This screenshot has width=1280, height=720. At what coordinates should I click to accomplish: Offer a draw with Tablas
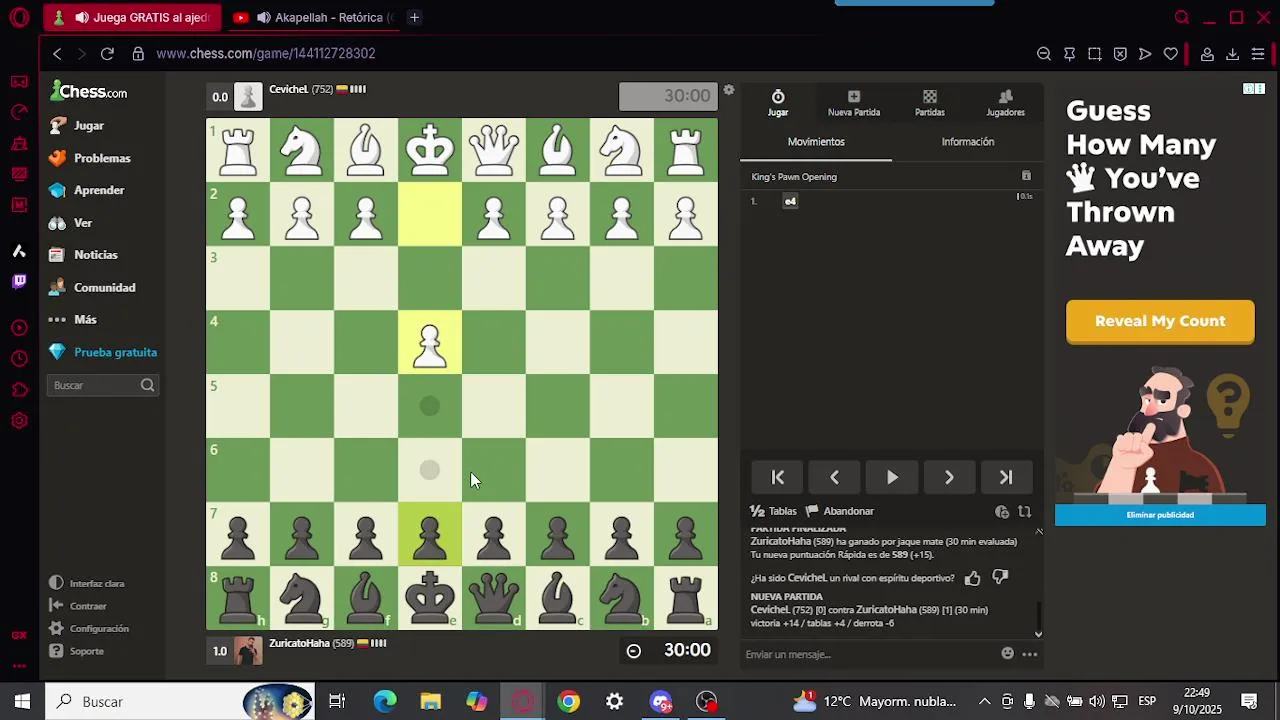[773, 511]
